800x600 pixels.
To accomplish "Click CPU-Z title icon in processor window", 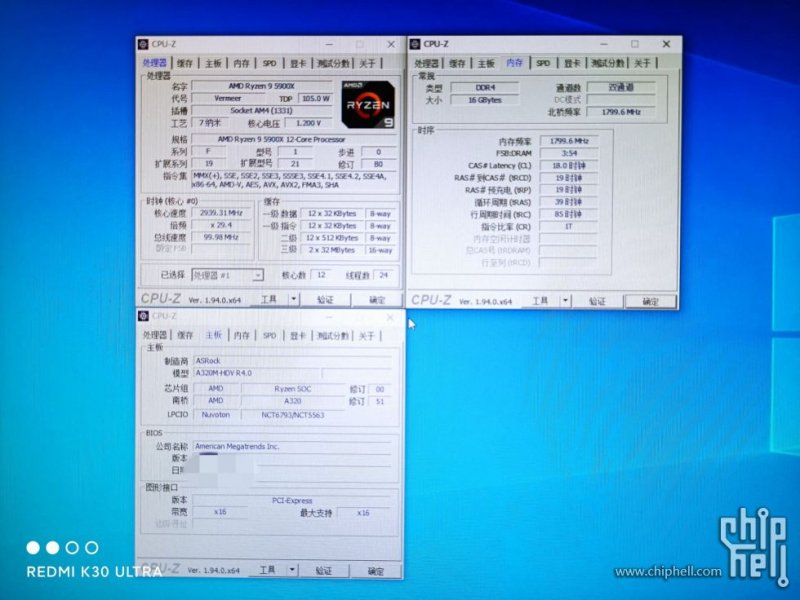I will (x=144, y=45).
